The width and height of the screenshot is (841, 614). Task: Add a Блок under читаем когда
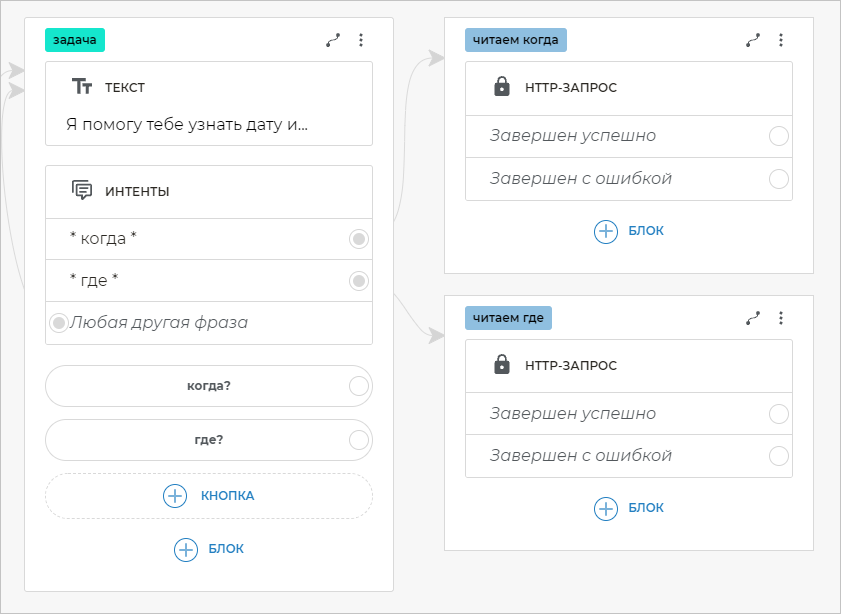606,231
